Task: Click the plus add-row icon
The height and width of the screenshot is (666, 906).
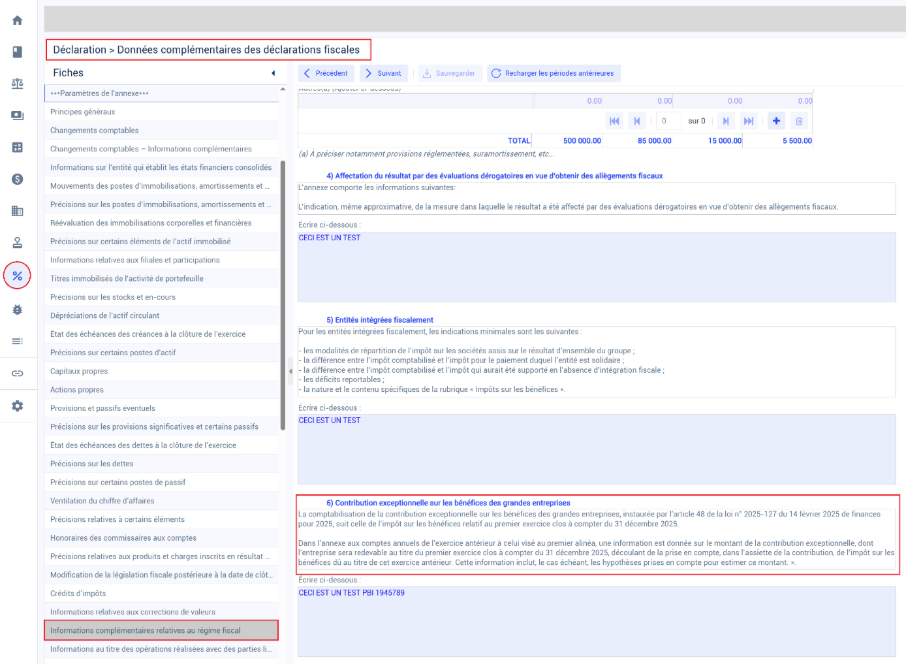Action: point(776,121)
